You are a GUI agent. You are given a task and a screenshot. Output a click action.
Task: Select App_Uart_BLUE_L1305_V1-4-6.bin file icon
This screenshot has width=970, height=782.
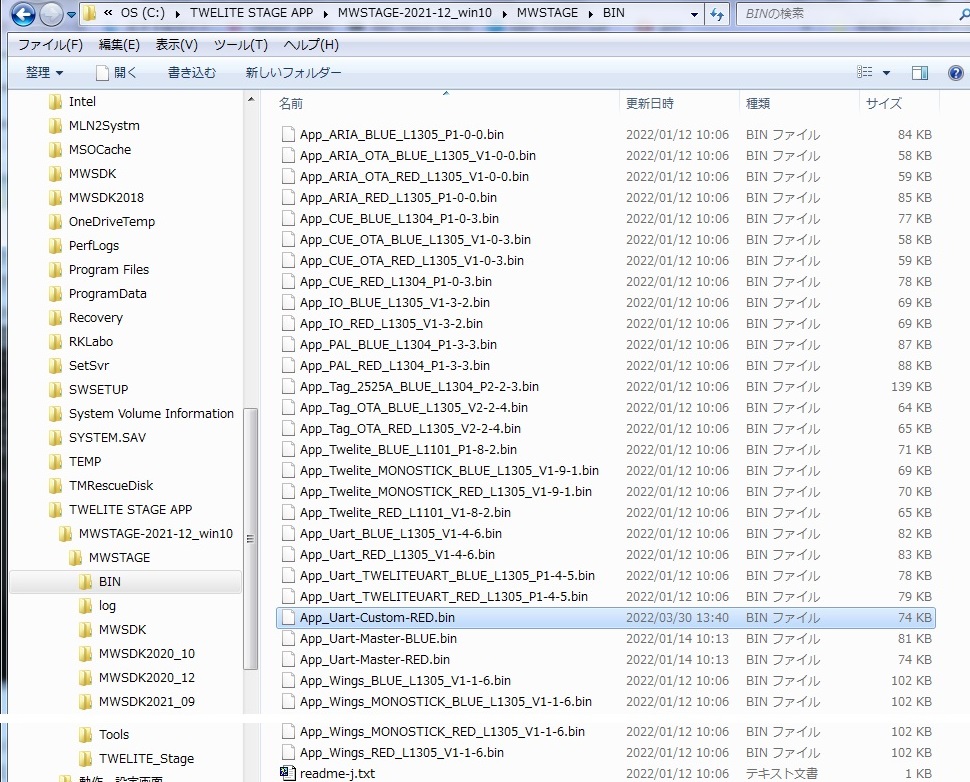click(288, 533)
